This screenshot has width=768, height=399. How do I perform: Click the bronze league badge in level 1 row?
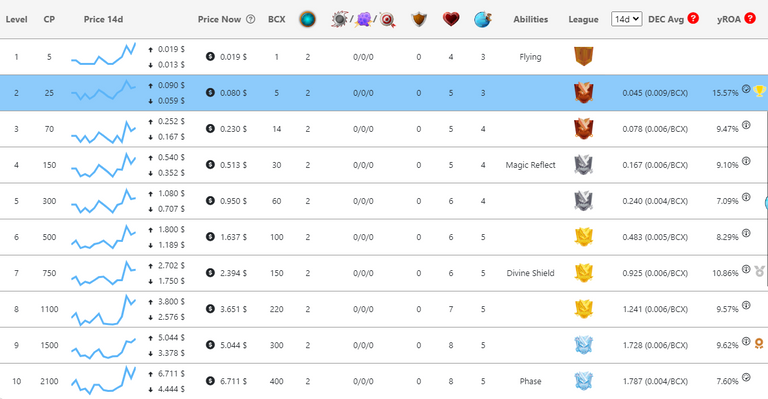click(x=583, y=56)
